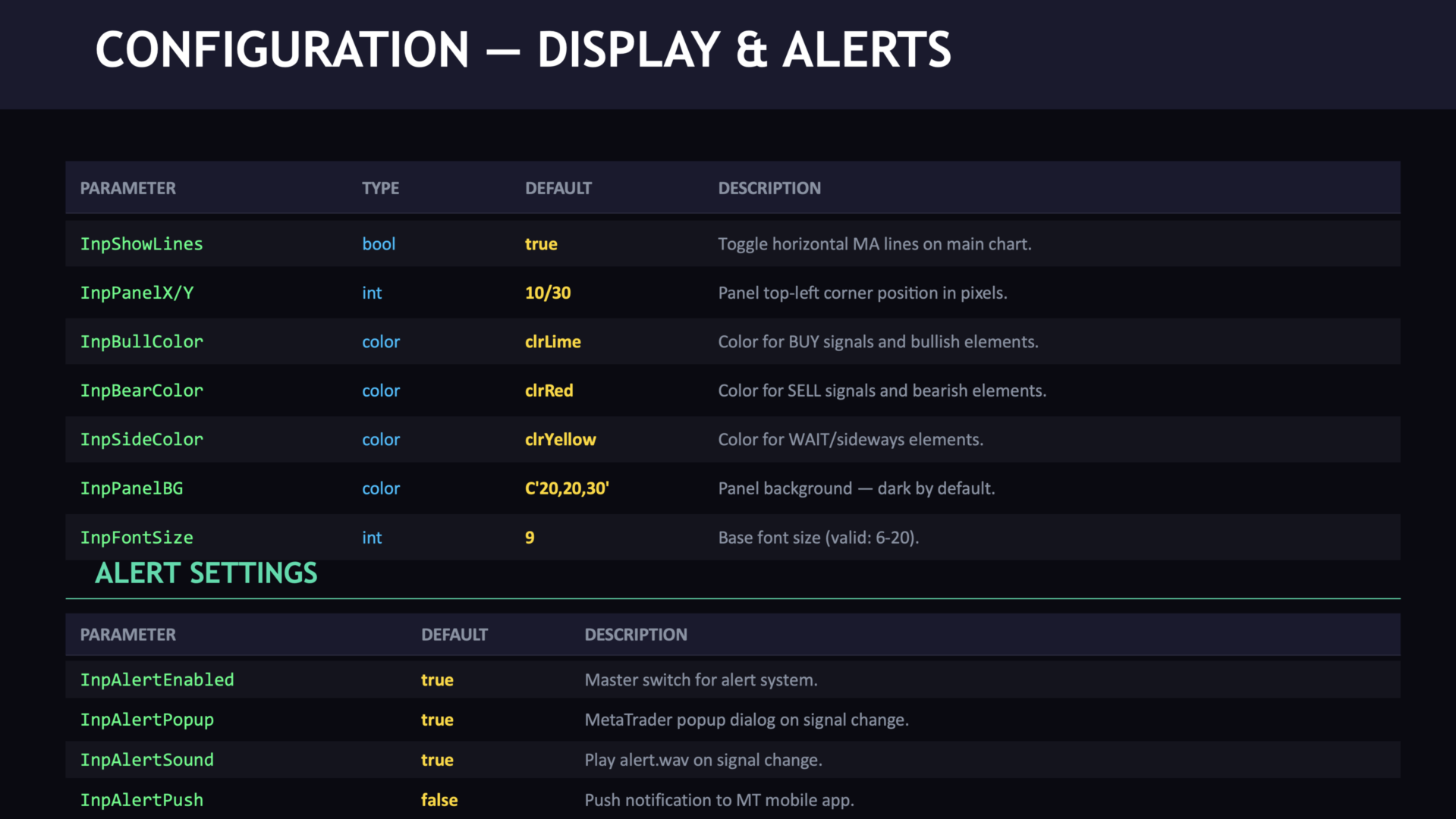The image size is (1456, 819).
Task: Select the InpAlertEnabled parameter name
Action: [157, 680]
